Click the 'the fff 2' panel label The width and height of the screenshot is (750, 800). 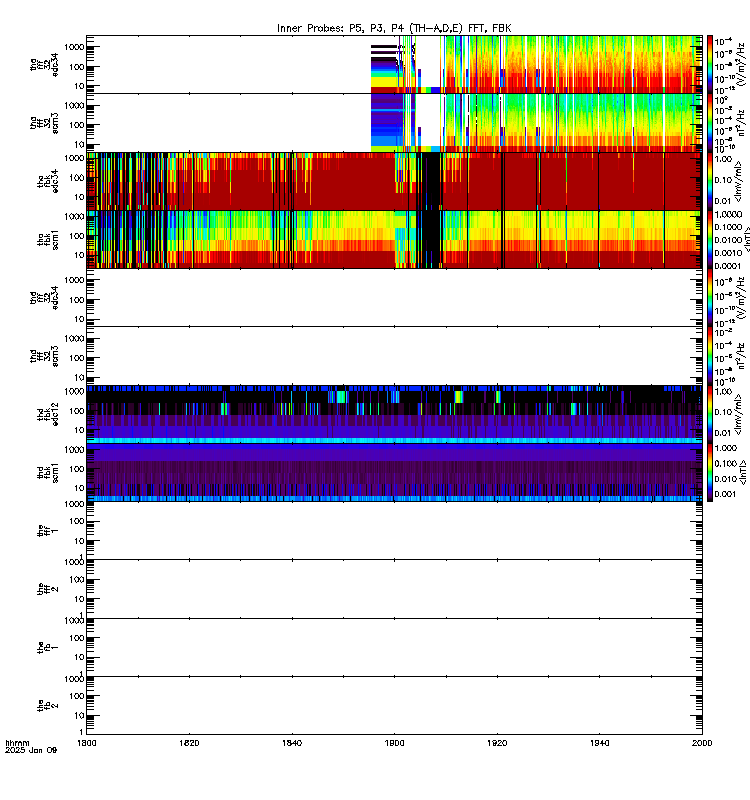click(48, 589)
